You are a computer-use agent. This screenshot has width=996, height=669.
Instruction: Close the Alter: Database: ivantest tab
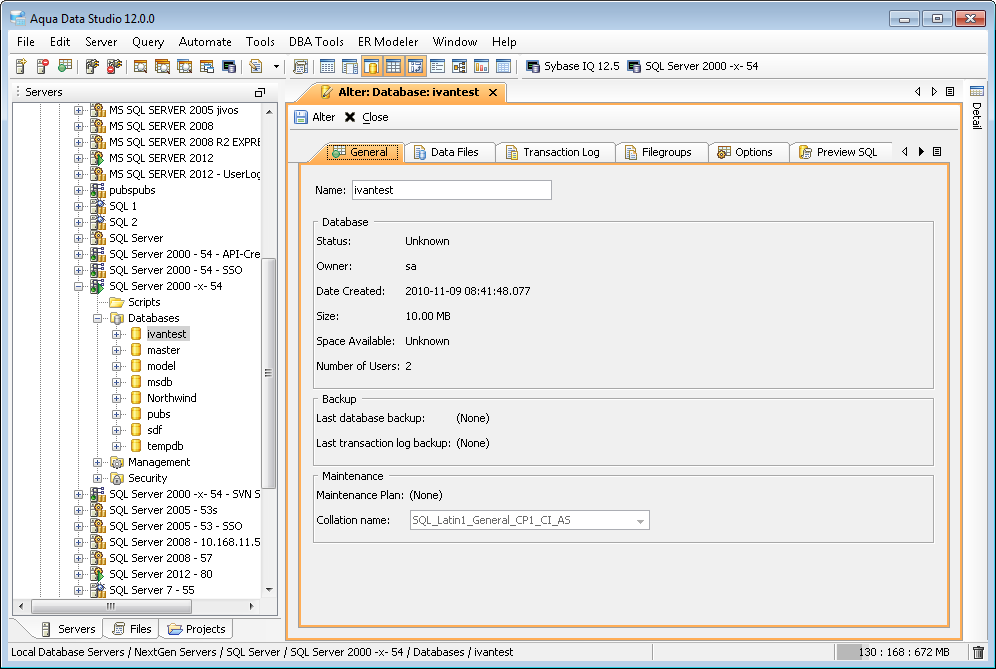(495, 92)
